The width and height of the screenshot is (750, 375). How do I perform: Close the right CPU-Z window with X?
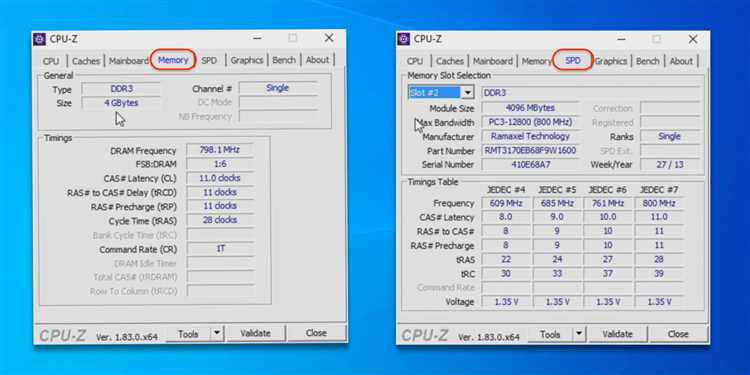693,40
